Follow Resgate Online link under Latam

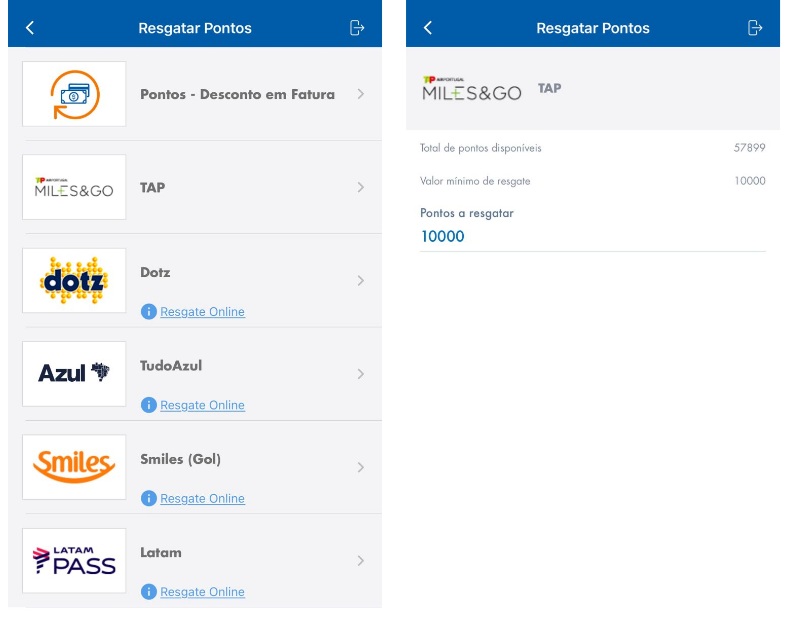point(202,592)
